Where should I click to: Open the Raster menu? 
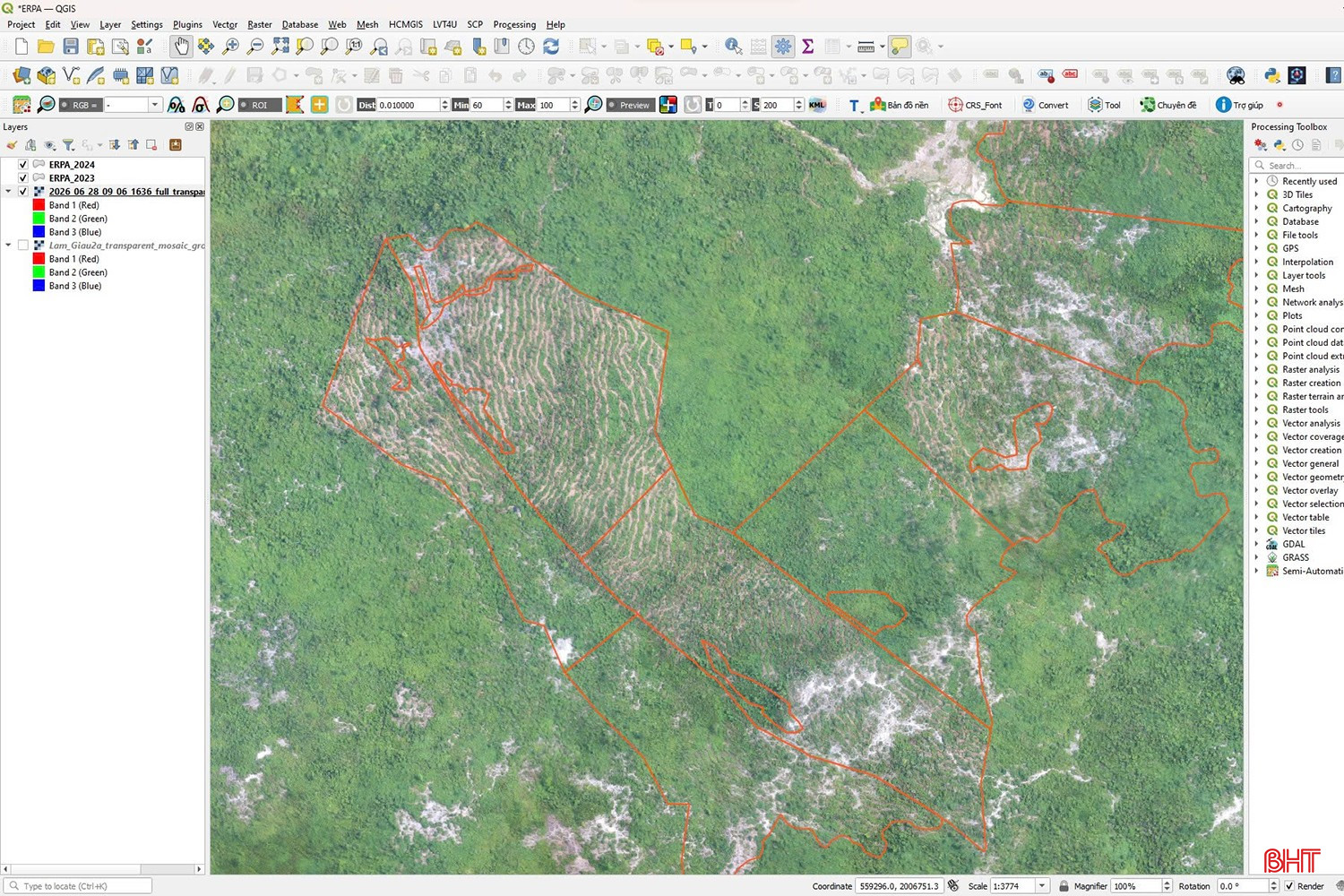click(260, 24)
